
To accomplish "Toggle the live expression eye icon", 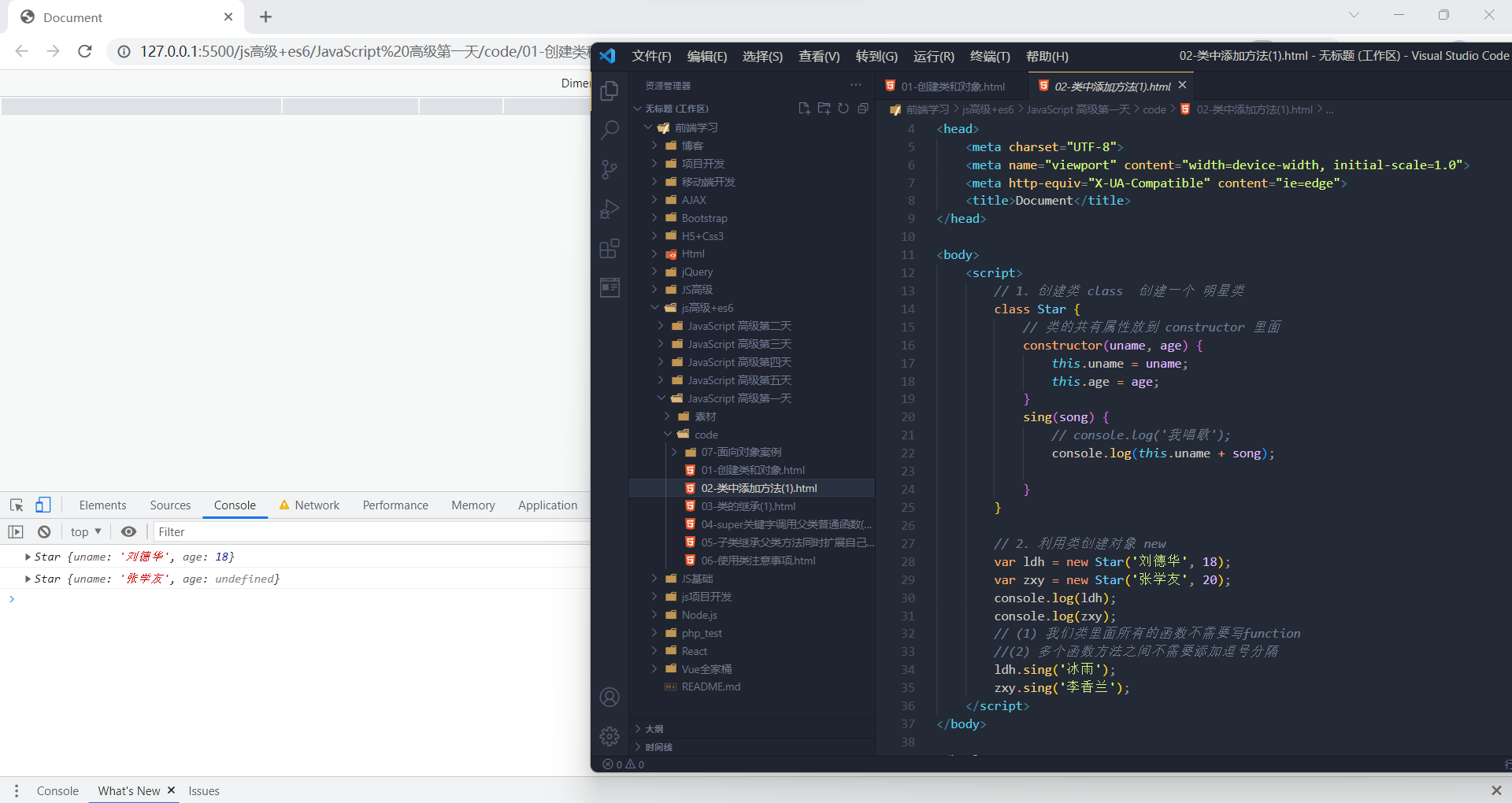I will pos(128,532).
